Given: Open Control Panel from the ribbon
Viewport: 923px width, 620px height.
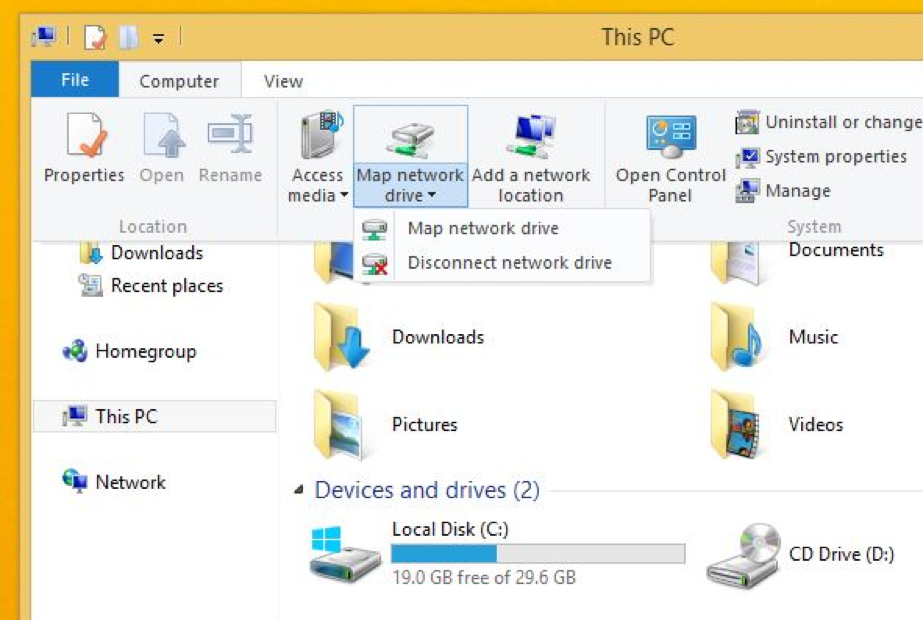Looking at the screenshot, I should coord(670,155).
